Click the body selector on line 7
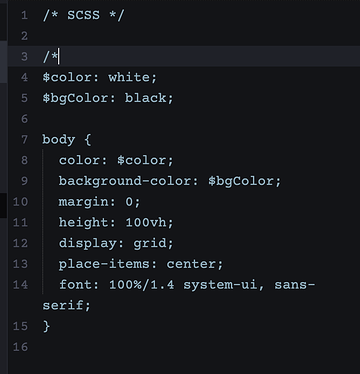 (59, 140)
